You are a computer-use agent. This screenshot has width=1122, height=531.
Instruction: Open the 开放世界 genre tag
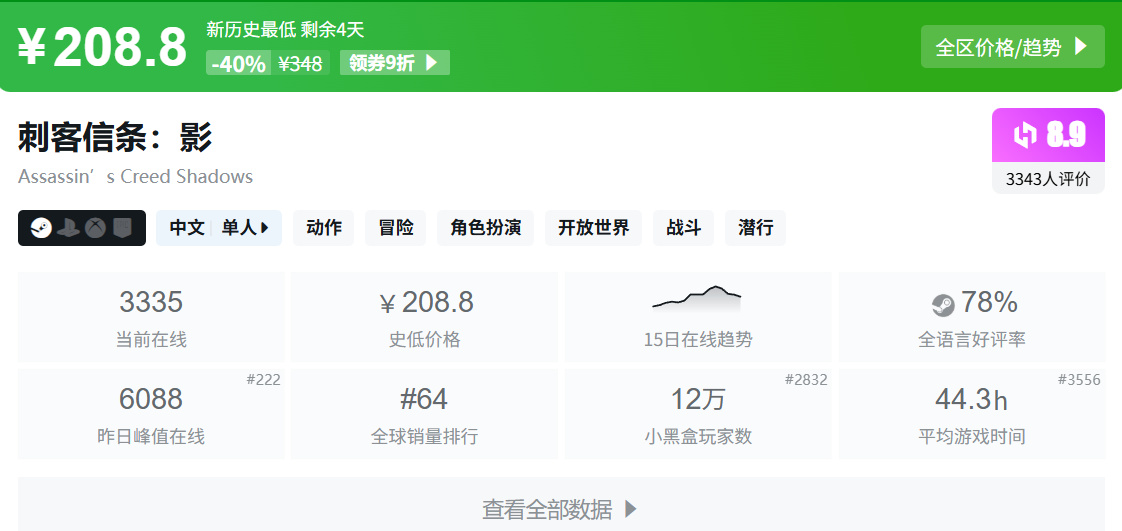click(593, 228)
